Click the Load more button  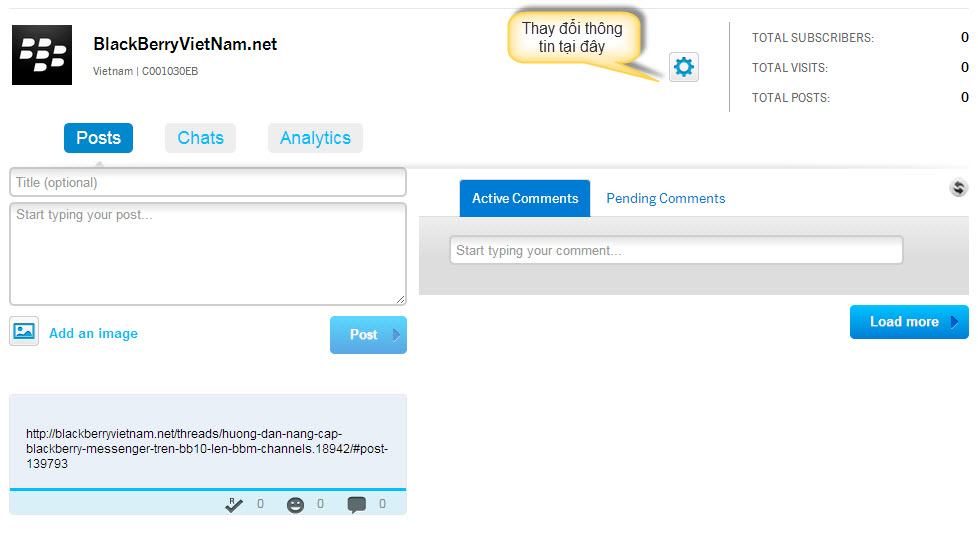pyautogui.click(x=909, y=322)
